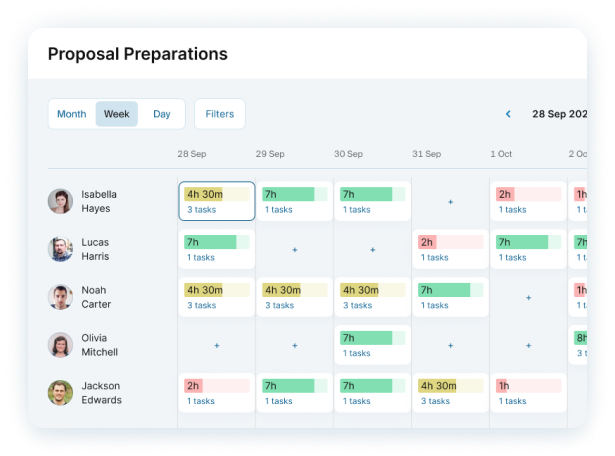Go to previous week with left chevron
The width and height of the screenshot is (615, 456).
[508, 114]
